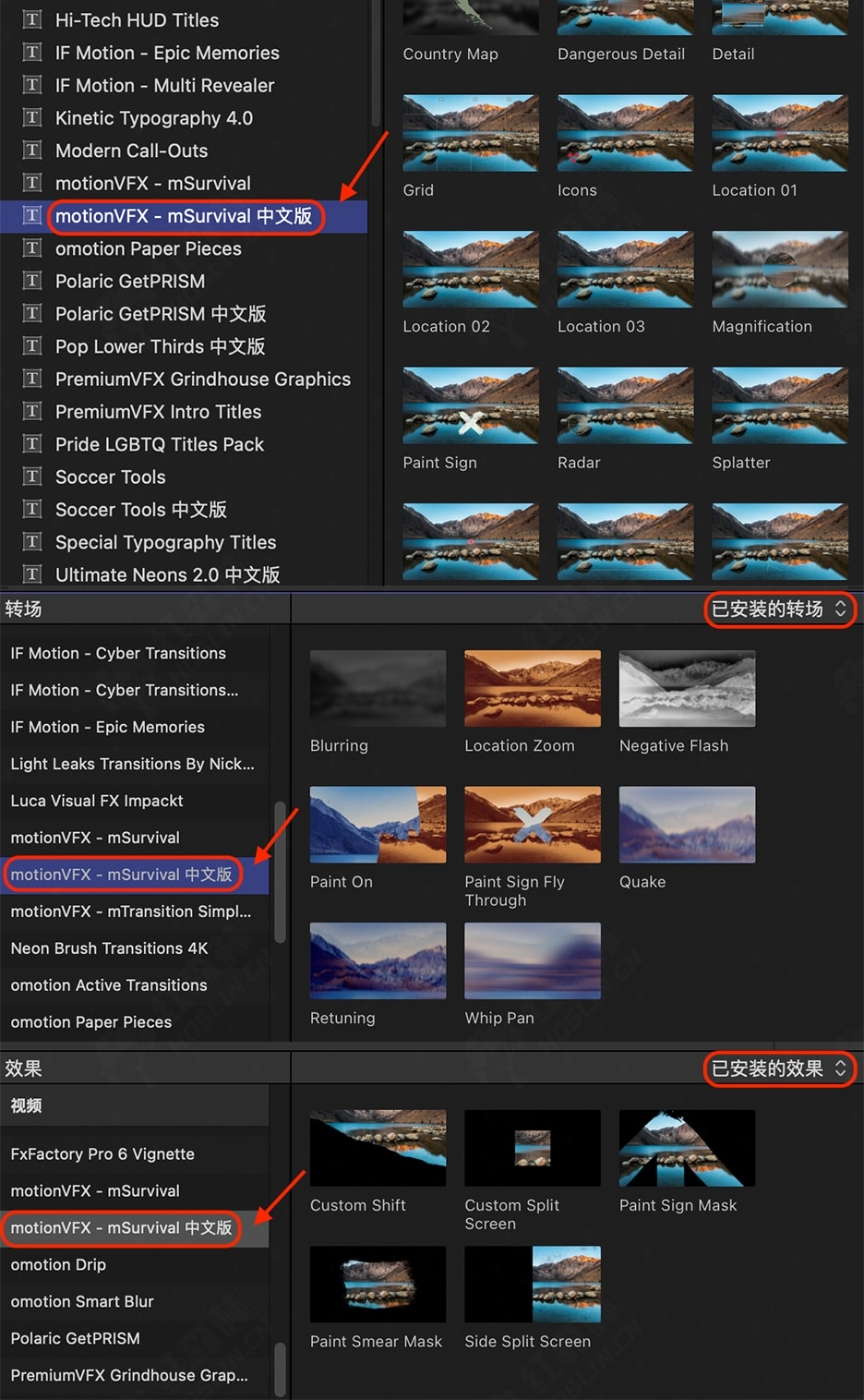
Task: Choose the Icons title thumbnail
Action: pos(625,133)
